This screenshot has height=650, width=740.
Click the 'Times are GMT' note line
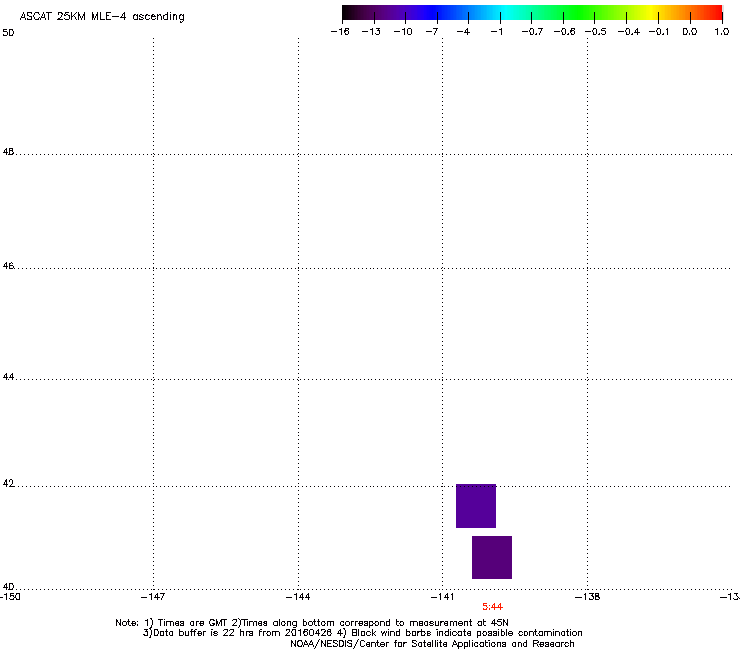click(312, 623)
